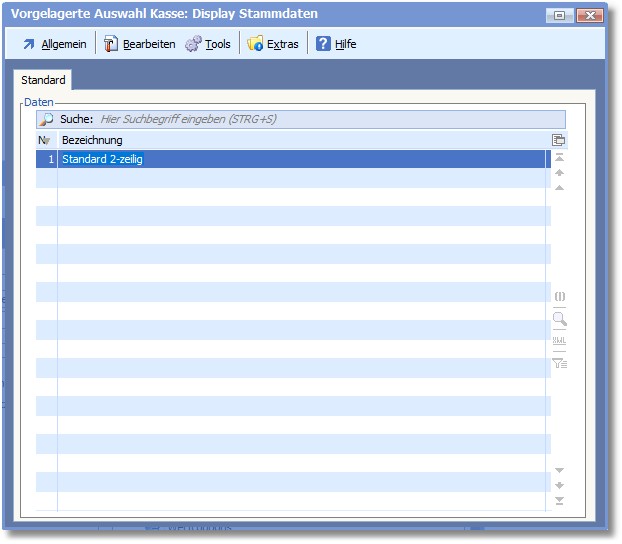Click the magnifier search icon in right sidebar

[559, 319]
